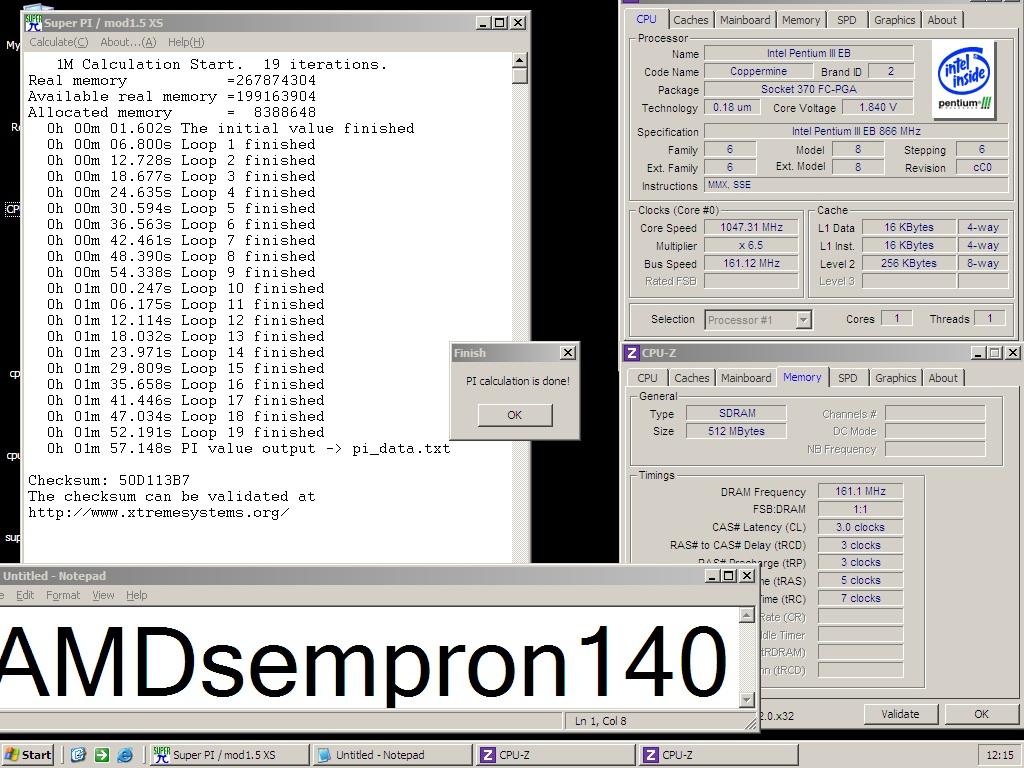The height and width of the screenshot is (768, 1024).
Task: Click the Intel Inside Pentium III logo
Action: [x=964, y=80]
